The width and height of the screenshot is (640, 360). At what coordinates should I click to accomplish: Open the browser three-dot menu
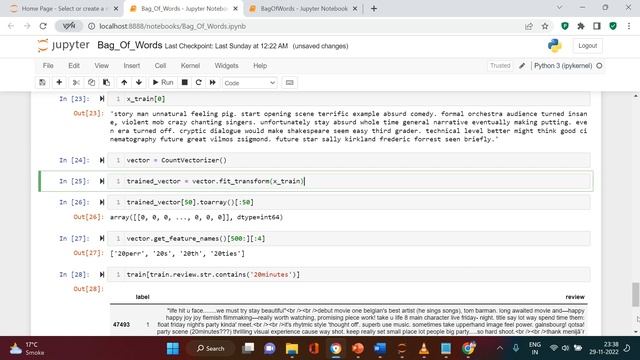coord(629,26)
